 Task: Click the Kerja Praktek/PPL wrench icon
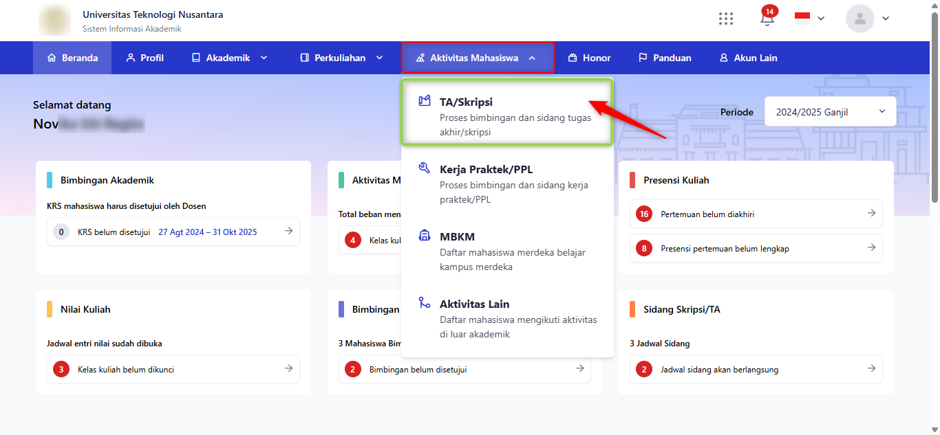tap(424, 169)
